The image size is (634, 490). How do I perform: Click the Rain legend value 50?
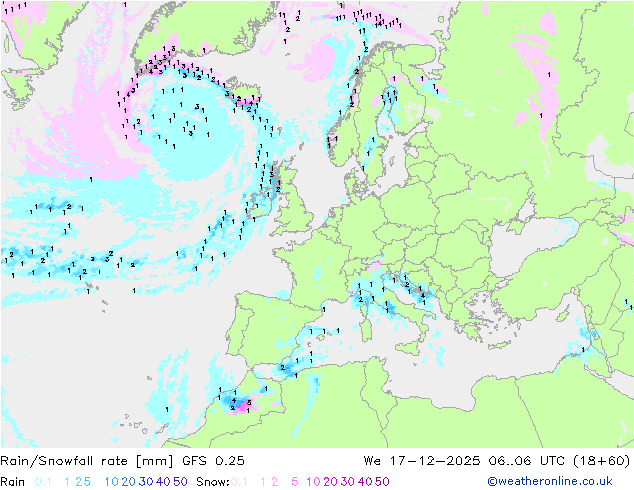pyautogui.click(x=180, y=482)
